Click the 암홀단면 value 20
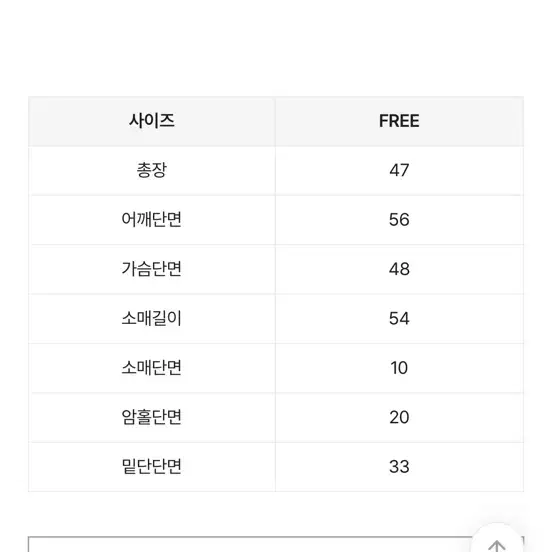 pos(399,418)
